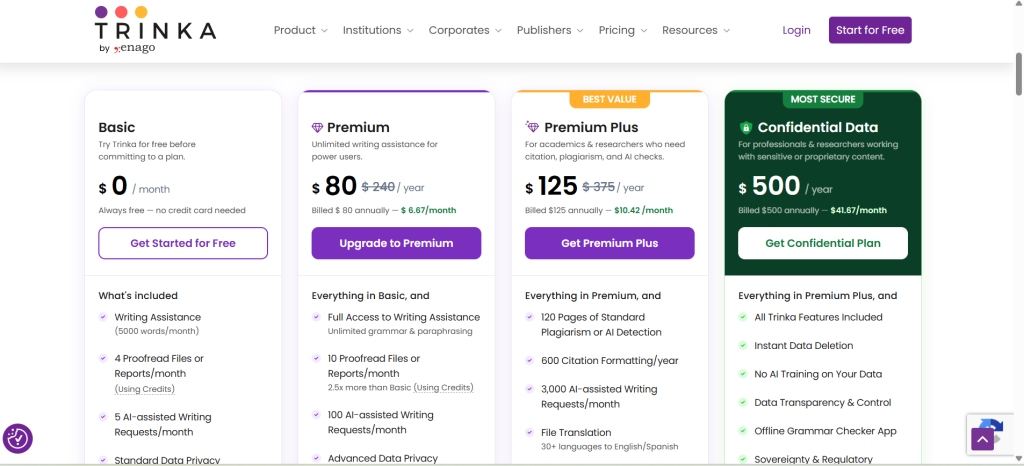Click checkmark beside 3,000 AI-assisted Writing Requests
This screenshot has height=466, width=1024.
coord(530,389)
